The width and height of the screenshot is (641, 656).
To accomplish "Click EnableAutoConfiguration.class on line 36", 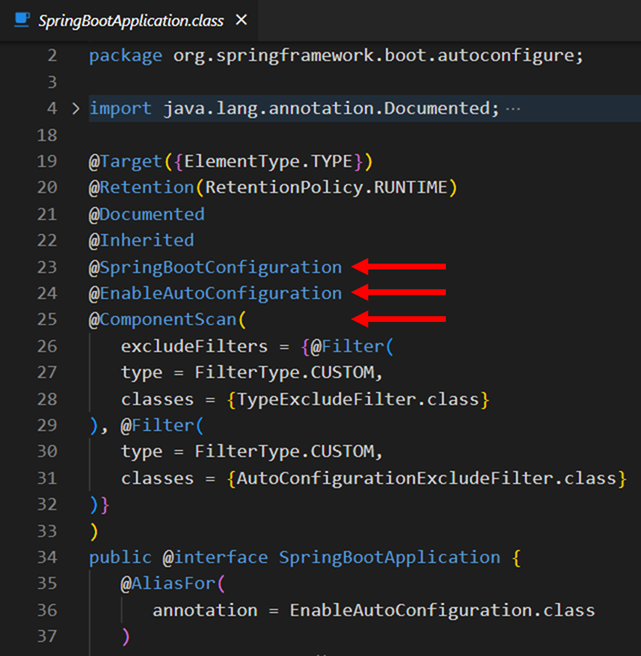I will coord(442,610).
